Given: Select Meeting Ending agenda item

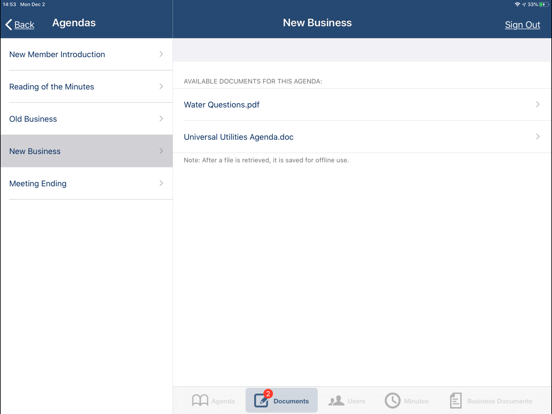Looking at the screenshot, I should pyautogui.click(x=87, y=183).
